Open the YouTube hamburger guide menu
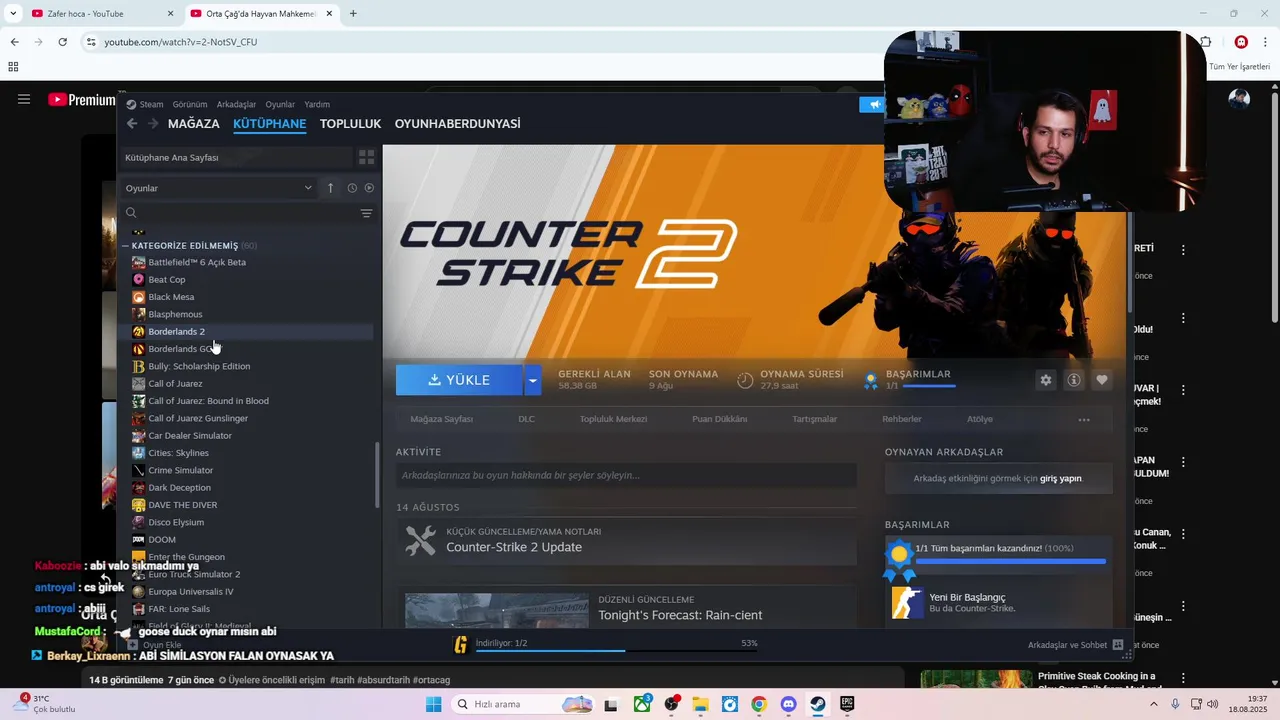Screen dimensions: 1280x720 point(24,99)
